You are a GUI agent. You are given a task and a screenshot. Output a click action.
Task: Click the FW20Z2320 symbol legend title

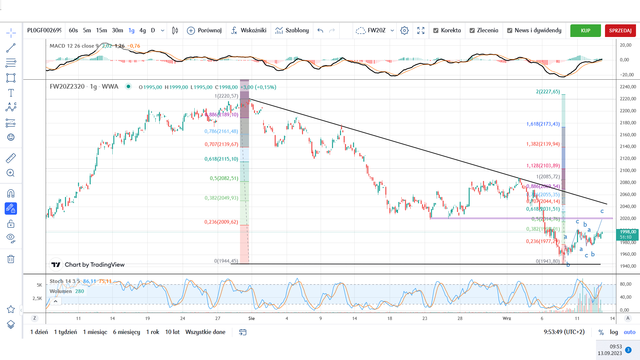tap(84, 87)
